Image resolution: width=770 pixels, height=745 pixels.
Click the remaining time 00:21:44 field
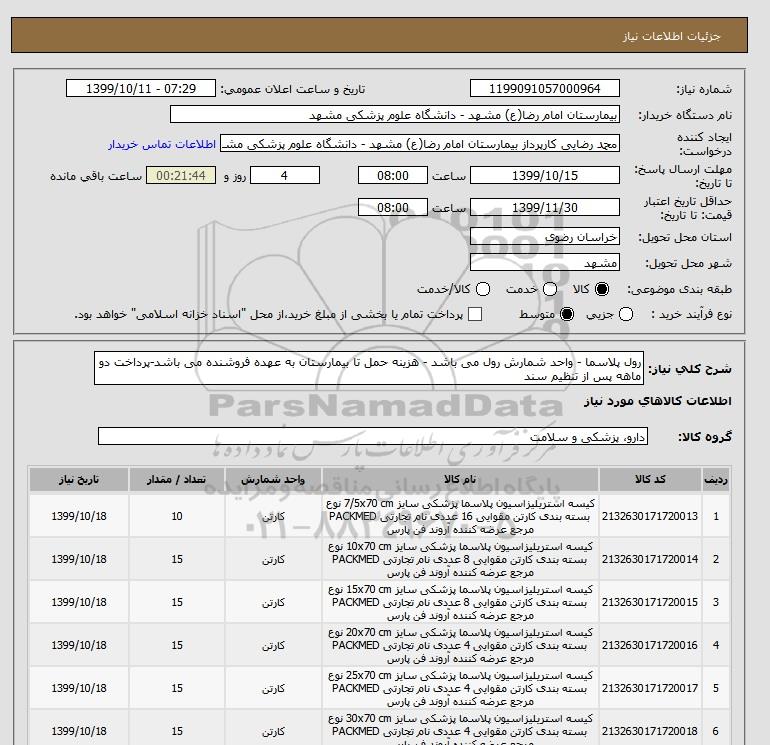[181, 175]
